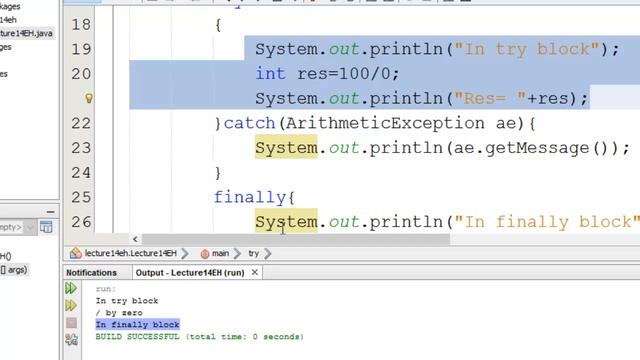Screen dimensions: 640x360
Task: Click the main breadcrumb item
Action: click(220, 253)
